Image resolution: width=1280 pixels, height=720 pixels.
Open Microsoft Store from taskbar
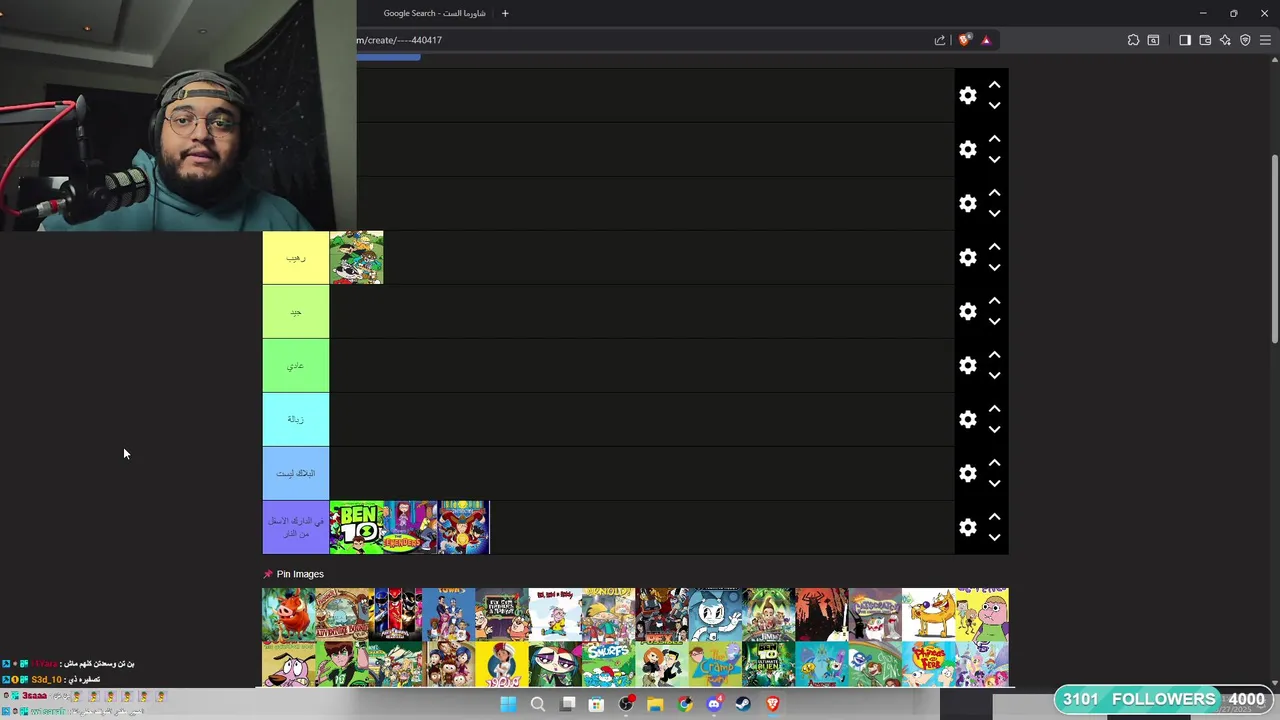point(596,704)
